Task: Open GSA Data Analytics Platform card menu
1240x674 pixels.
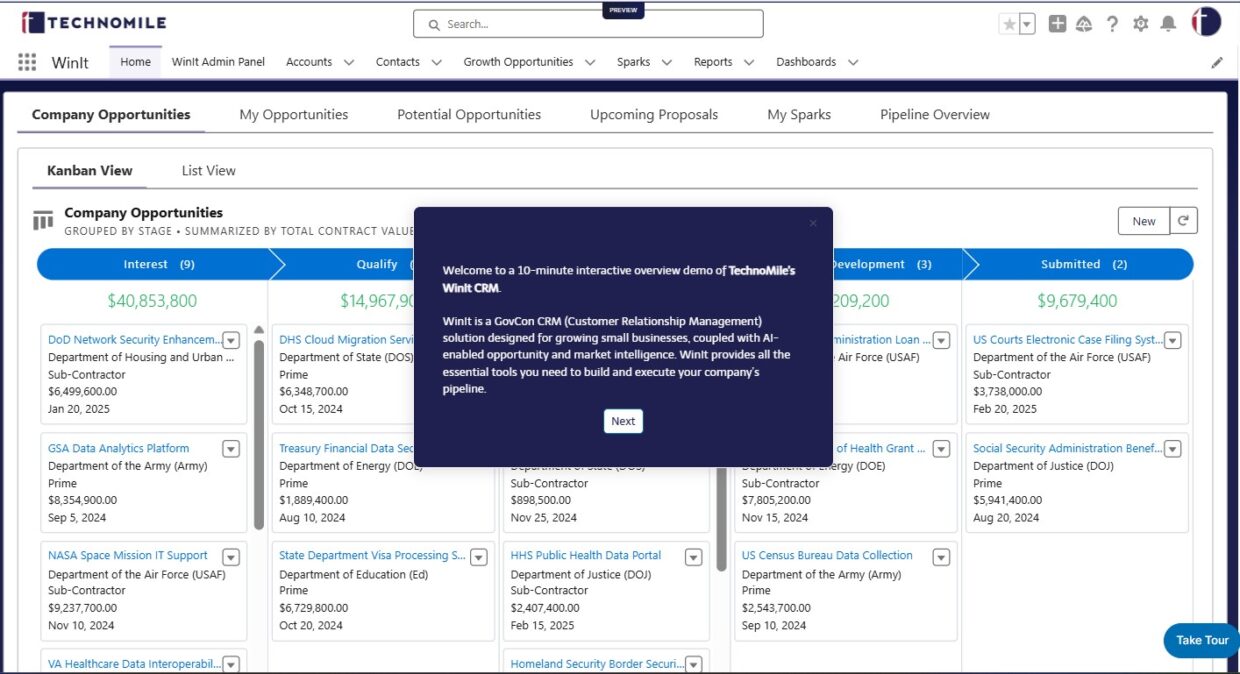Action: pyautogui.click(x=231, y=449)
